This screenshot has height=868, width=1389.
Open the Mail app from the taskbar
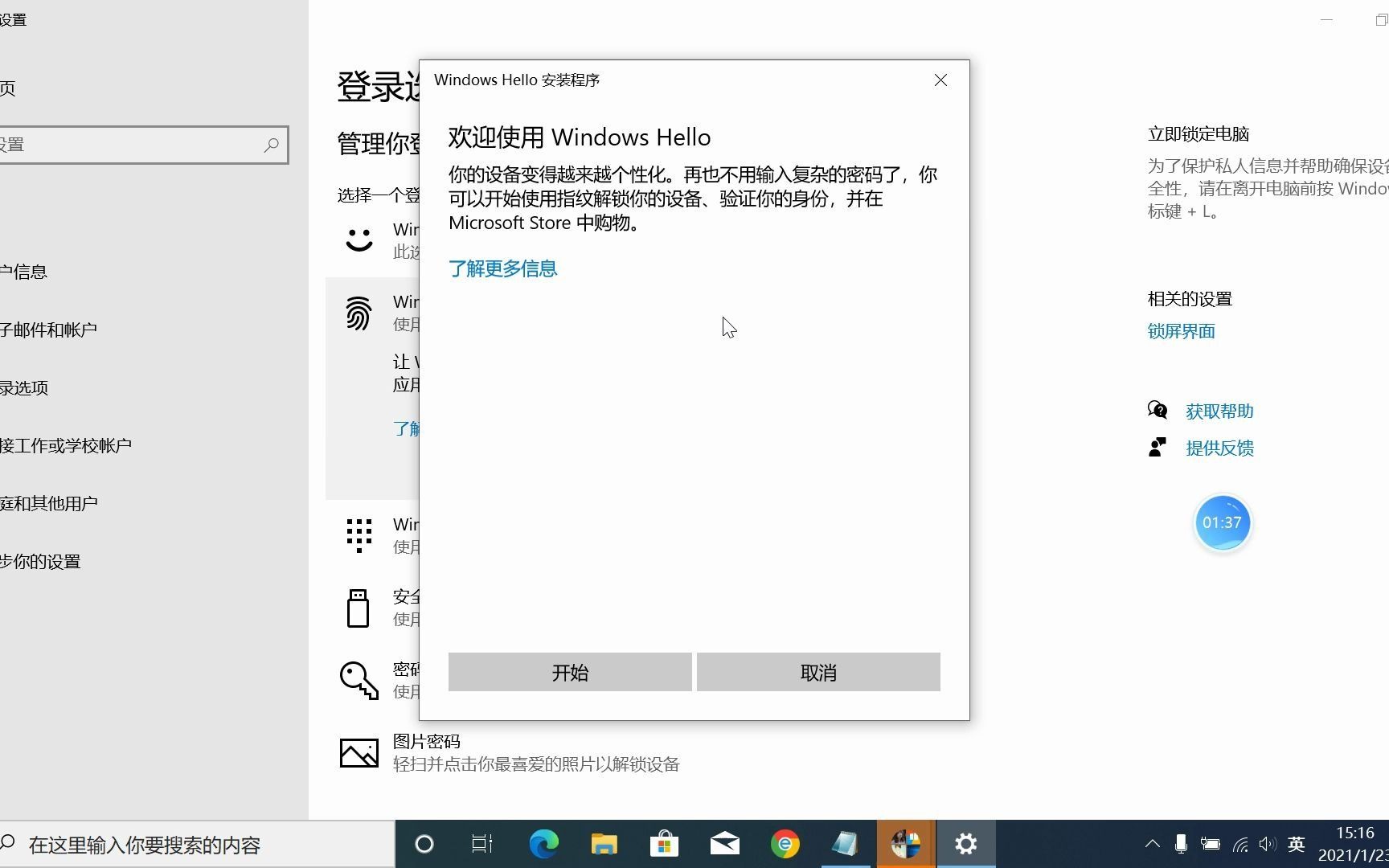724,844
